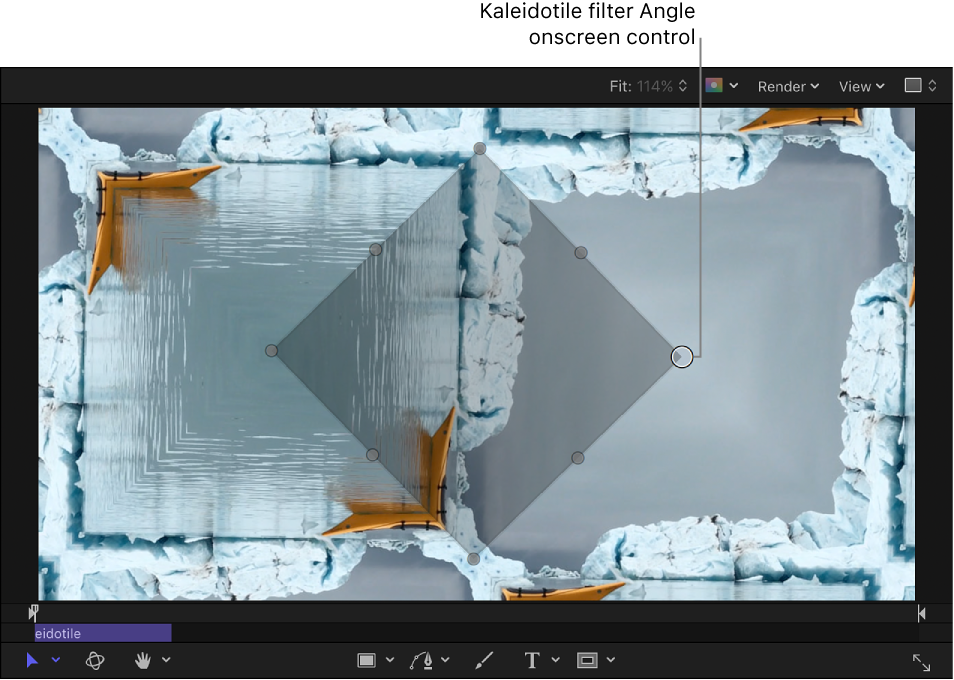The height and width of the screenshot is (680, 954).
Task: Toggle the transform handle atop the tile
Action: [478, 148]
